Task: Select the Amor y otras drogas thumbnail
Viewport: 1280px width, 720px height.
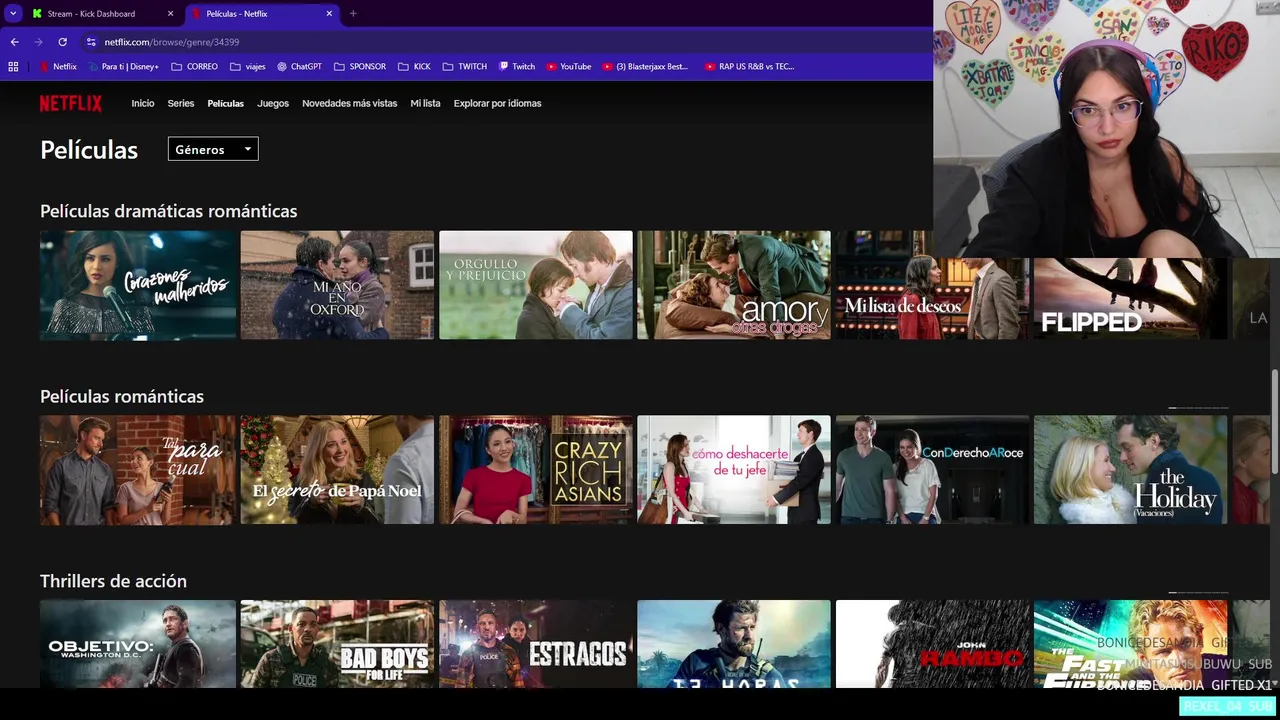Action: coord(734,285)
